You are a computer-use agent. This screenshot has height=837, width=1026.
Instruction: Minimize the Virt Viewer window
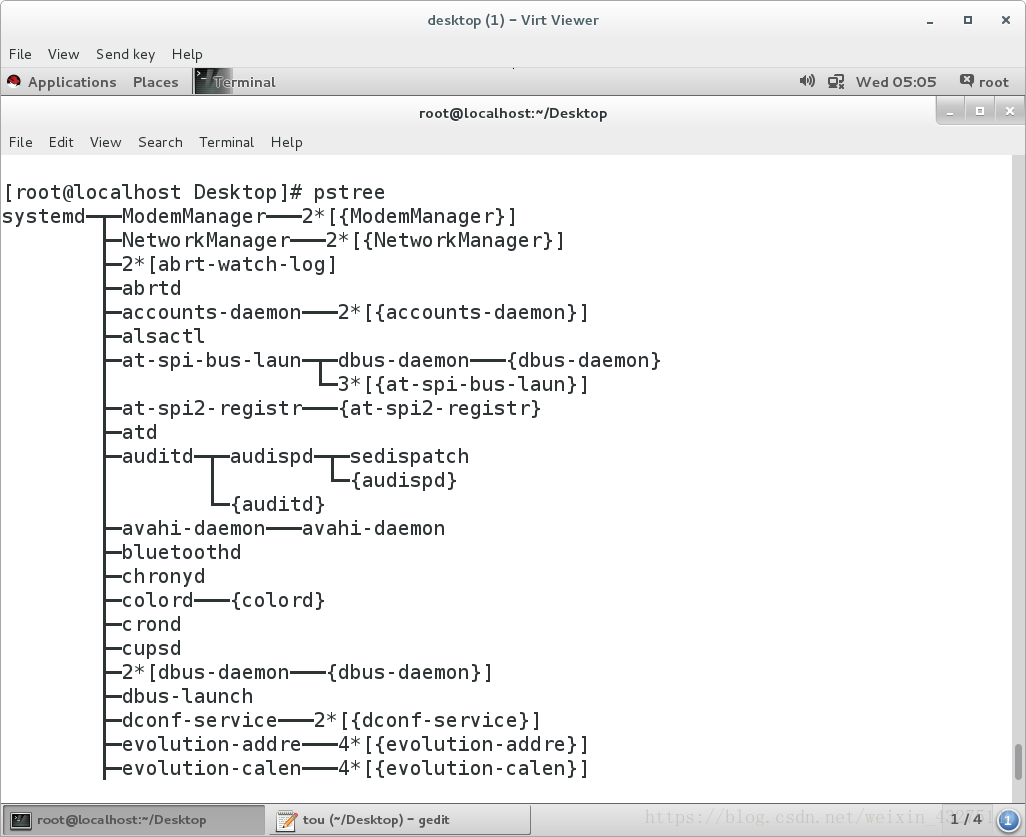click(x=930, y=21)
